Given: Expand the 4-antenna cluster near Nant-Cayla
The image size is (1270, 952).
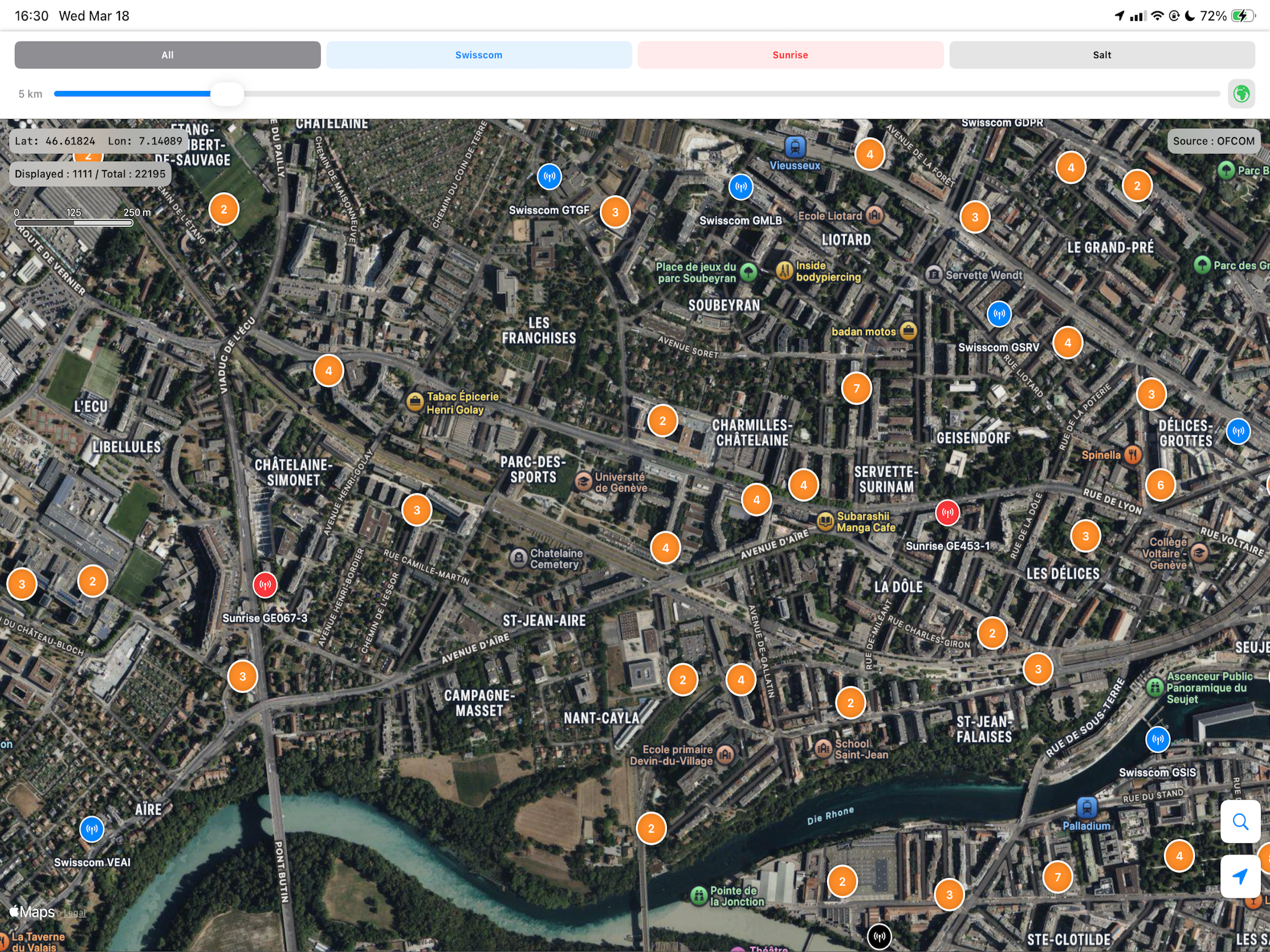Looking at the screenshot, I should pos(741,680).
